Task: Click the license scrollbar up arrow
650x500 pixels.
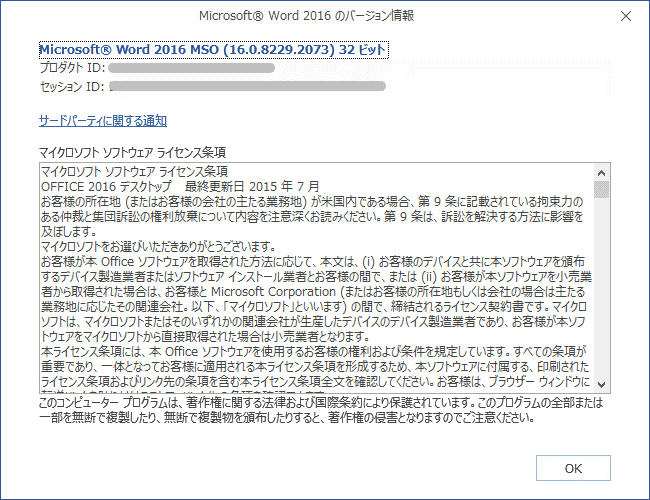Action: tap(601, 171)
